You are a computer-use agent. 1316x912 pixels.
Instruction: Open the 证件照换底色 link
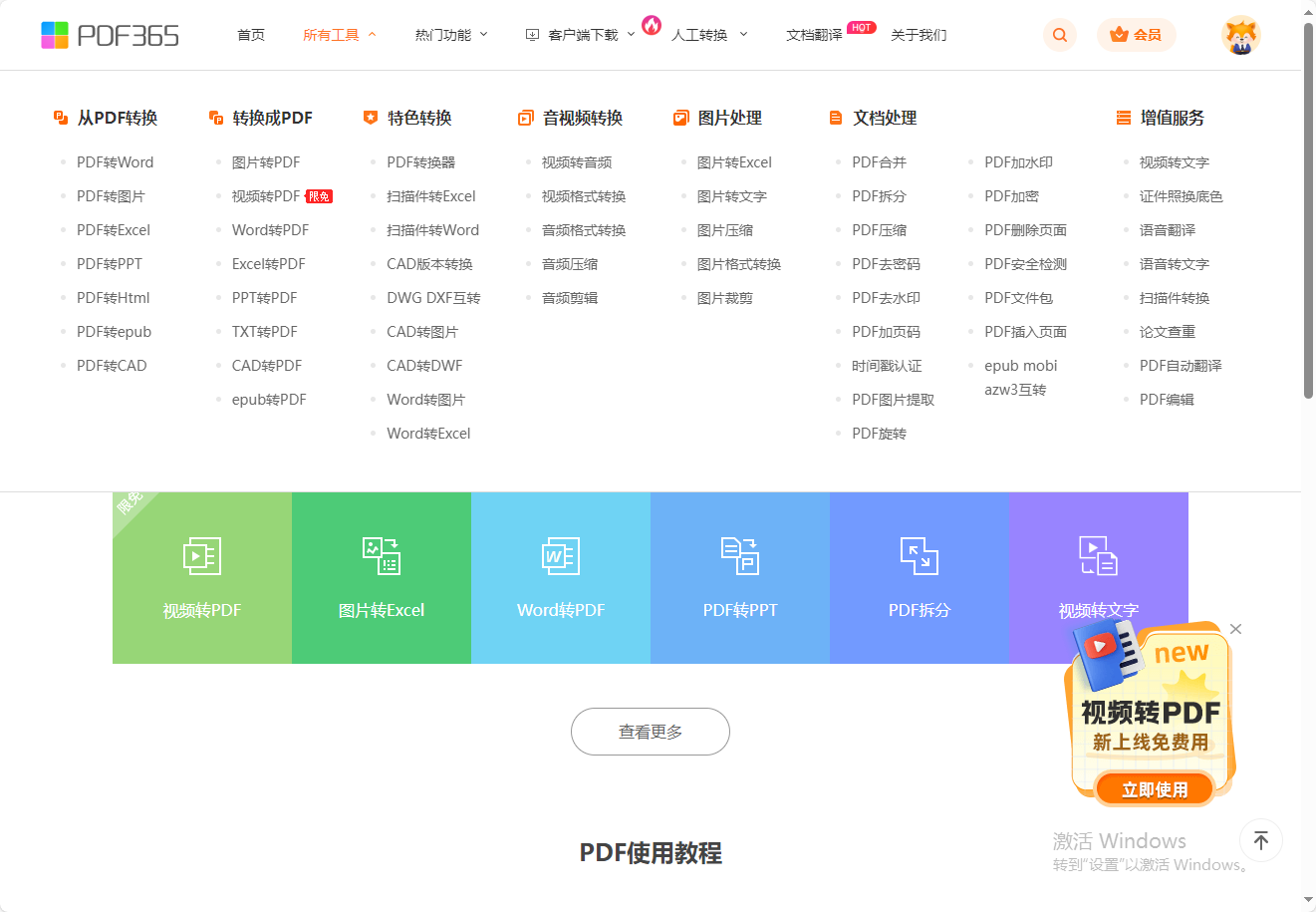pyautogui.click(x=1182, y=196)
